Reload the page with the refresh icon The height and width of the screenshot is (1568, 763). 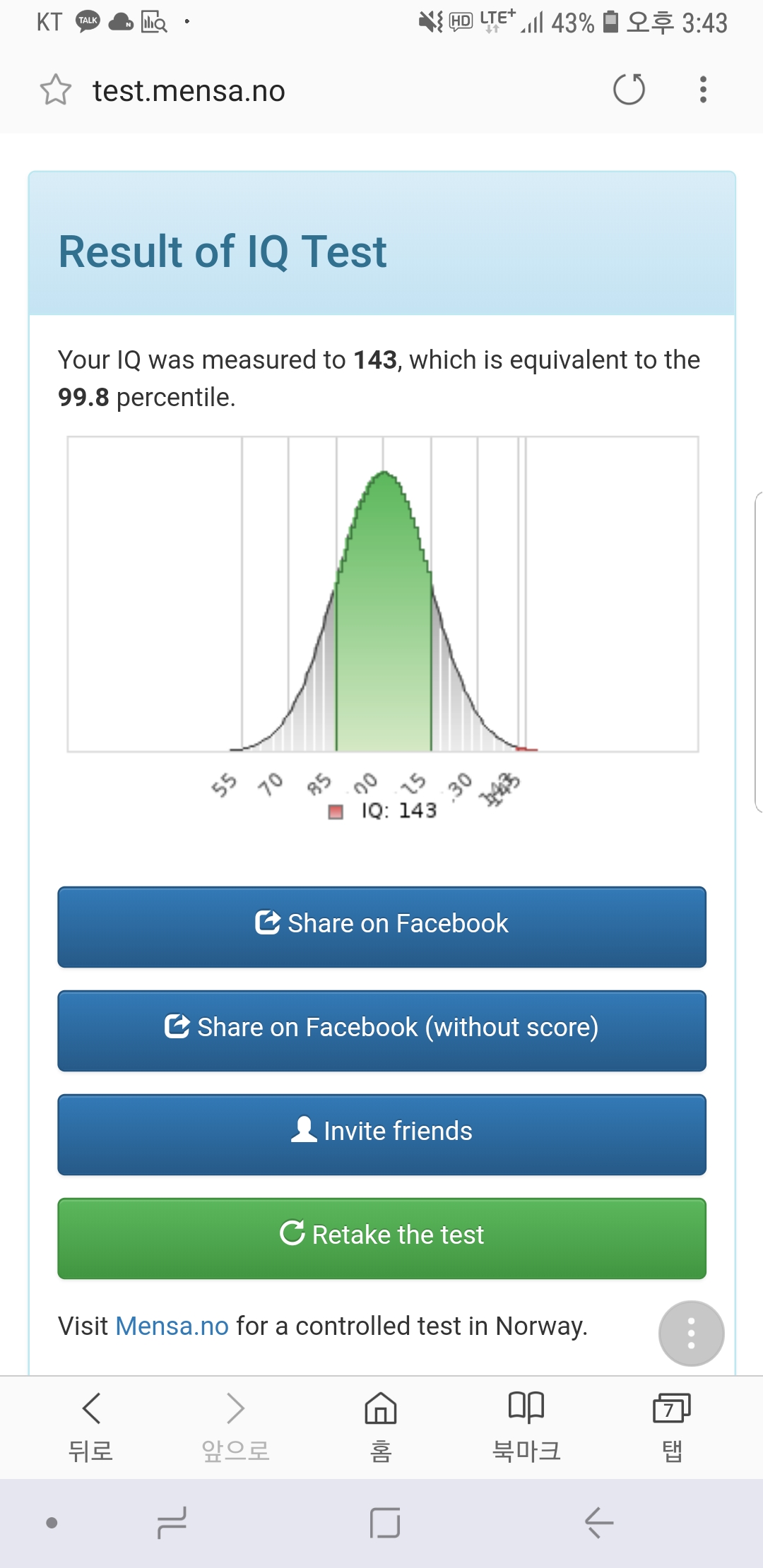[x=629, y=90]
